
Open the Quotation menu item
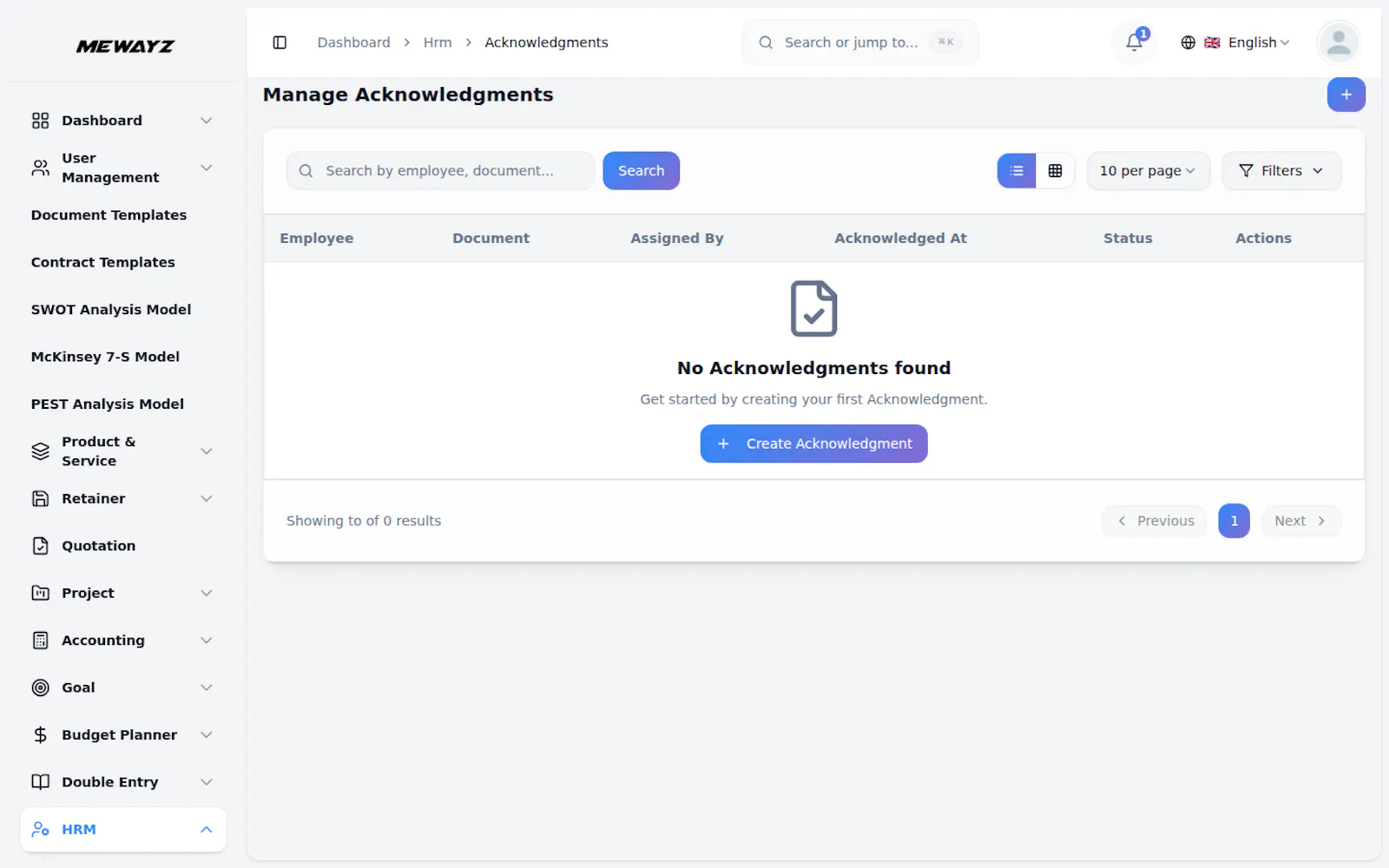[123, 546]
